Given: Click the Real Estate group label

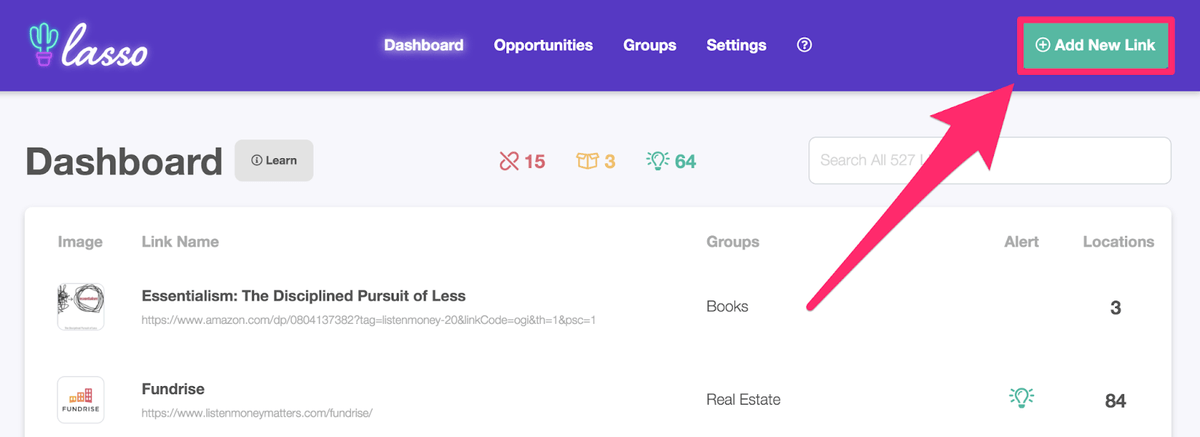Looking at the screenshot, I should [743, 399].
